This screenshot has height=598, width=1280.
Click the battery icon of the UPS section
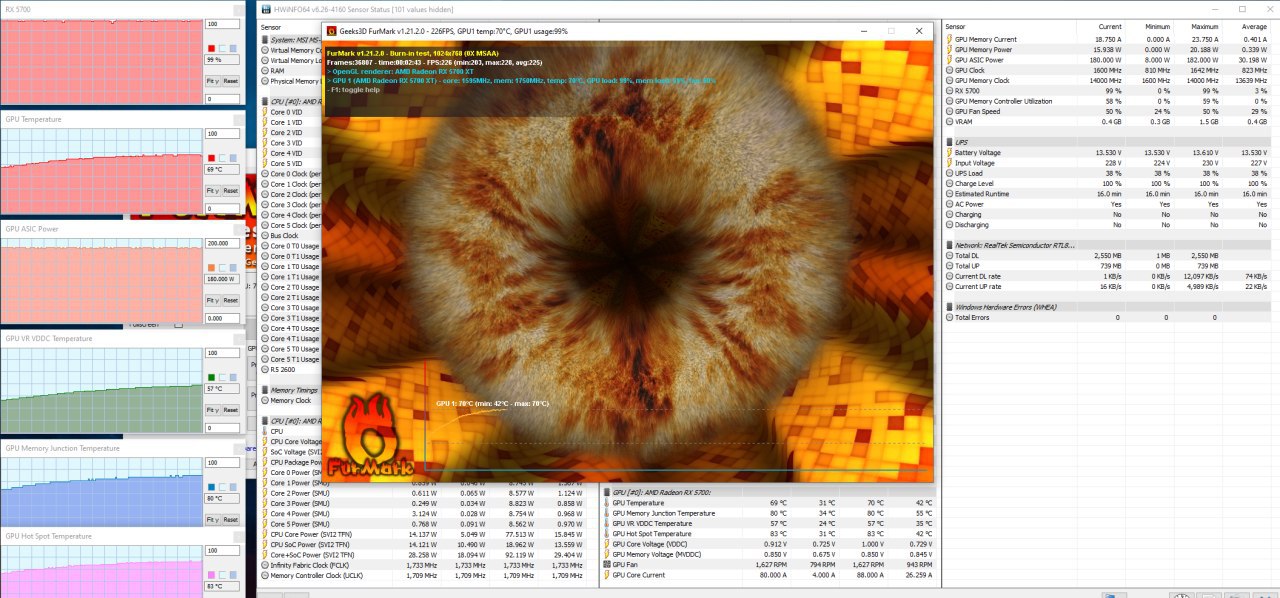click(x=949, y=142)
